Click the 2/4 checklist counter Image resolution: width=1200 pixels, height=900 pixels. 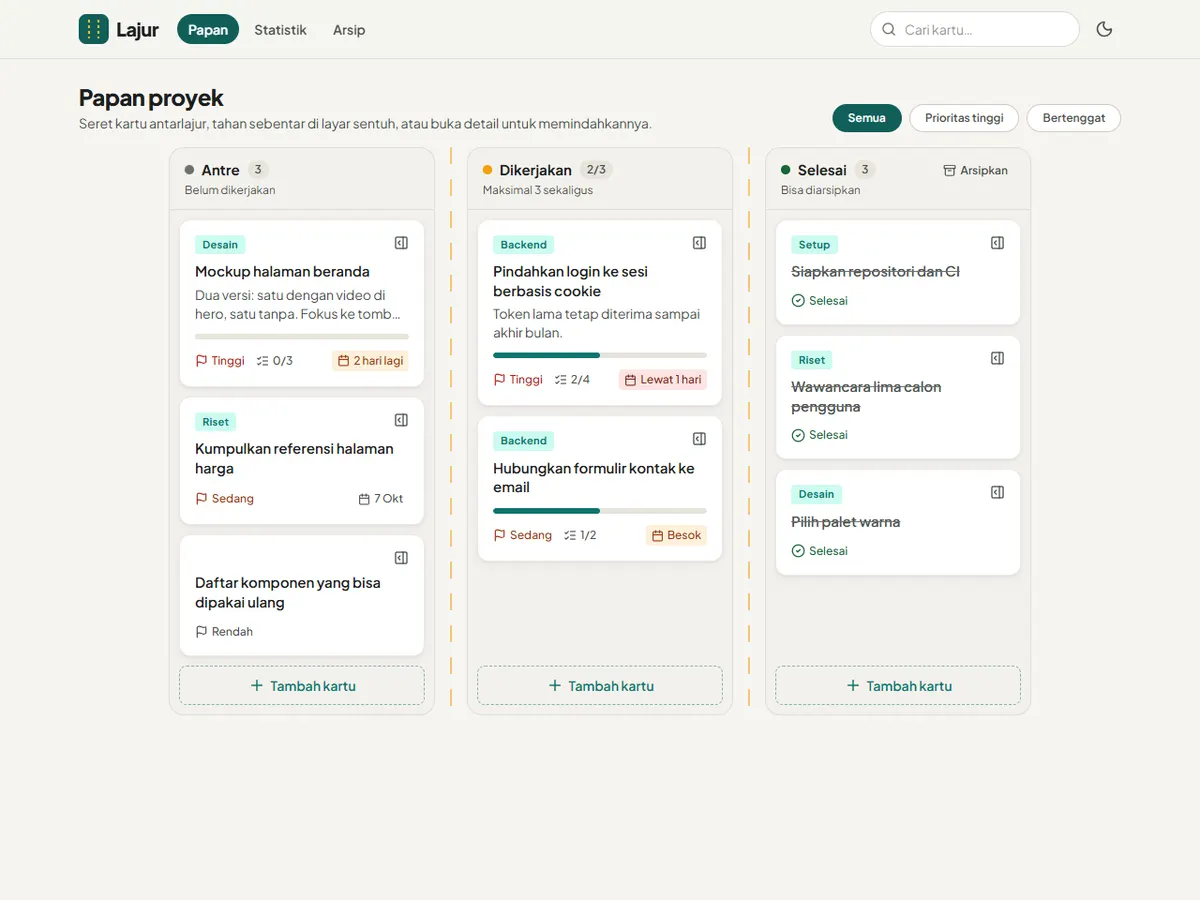coord(573,379)
